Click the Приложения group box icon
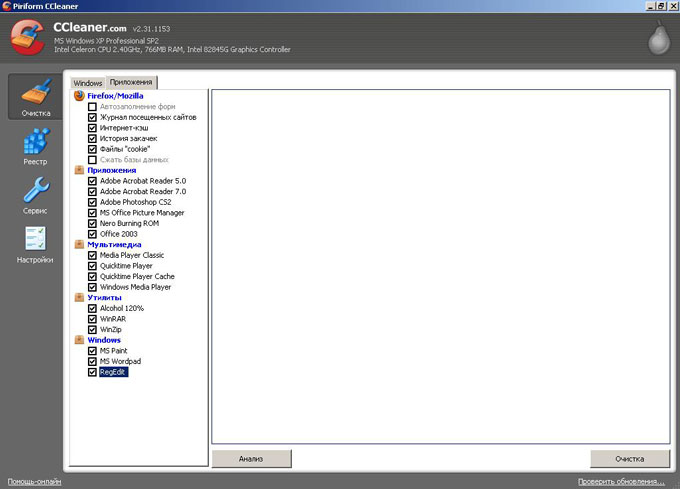The height and width of the screenshot is (489, 680). click(x=79, y=170)
